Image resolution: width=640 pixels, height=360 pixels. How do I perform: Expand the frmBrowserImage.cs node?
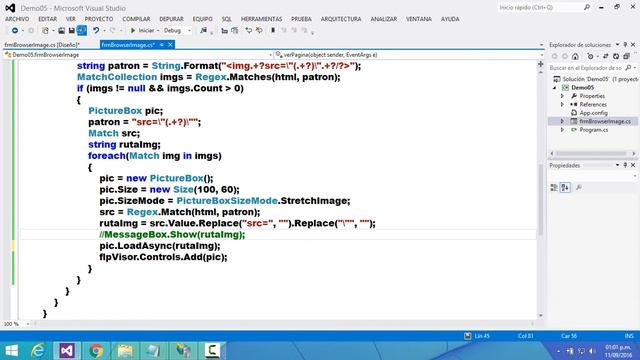click(x=562, y=121)
